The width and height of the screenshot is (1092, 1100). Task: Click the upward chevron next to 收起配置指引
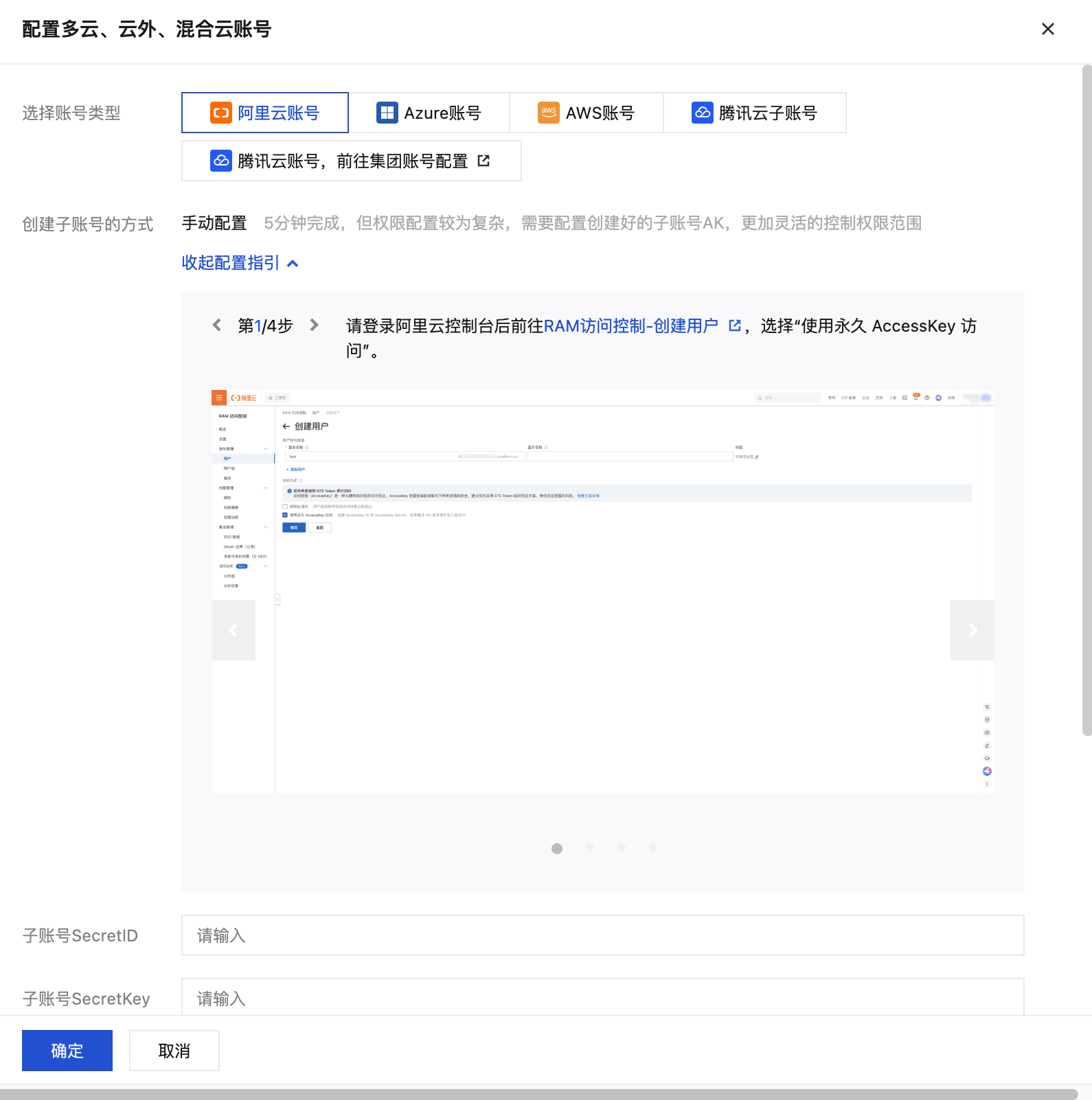293,263
